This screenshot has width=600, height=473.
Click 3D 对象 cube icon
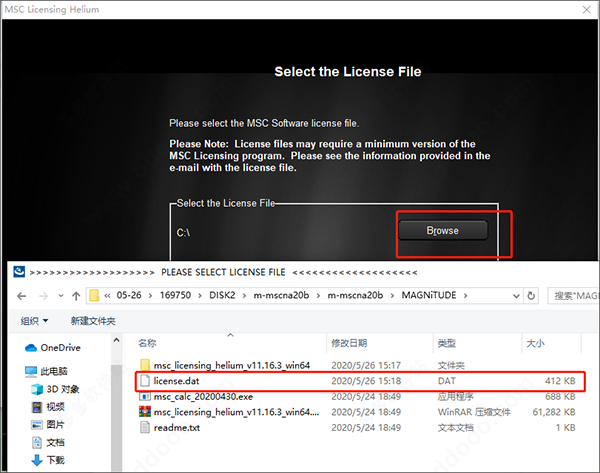point(37,389)
